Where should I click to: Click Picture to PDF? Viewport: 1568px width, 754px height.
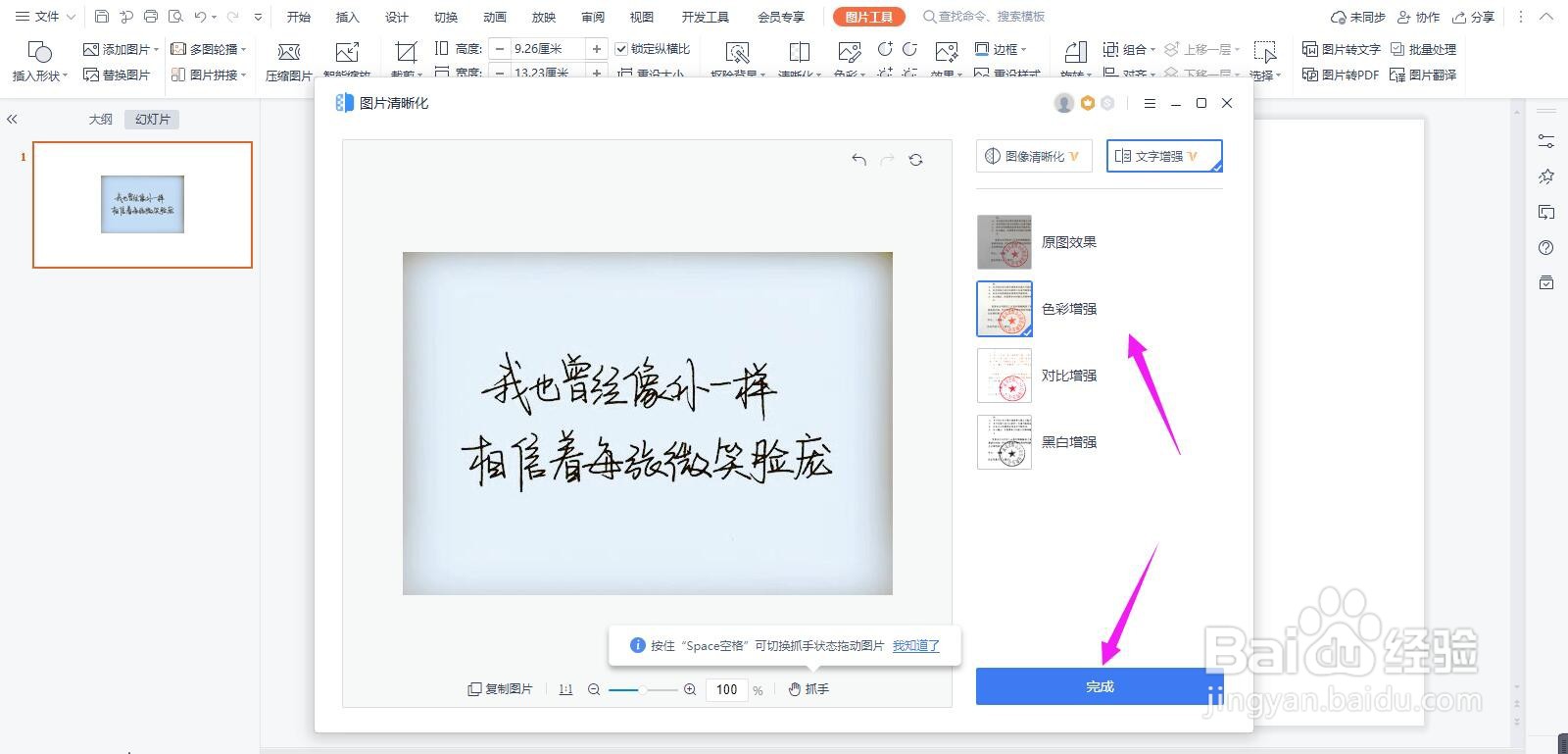tap(1340, 75)
